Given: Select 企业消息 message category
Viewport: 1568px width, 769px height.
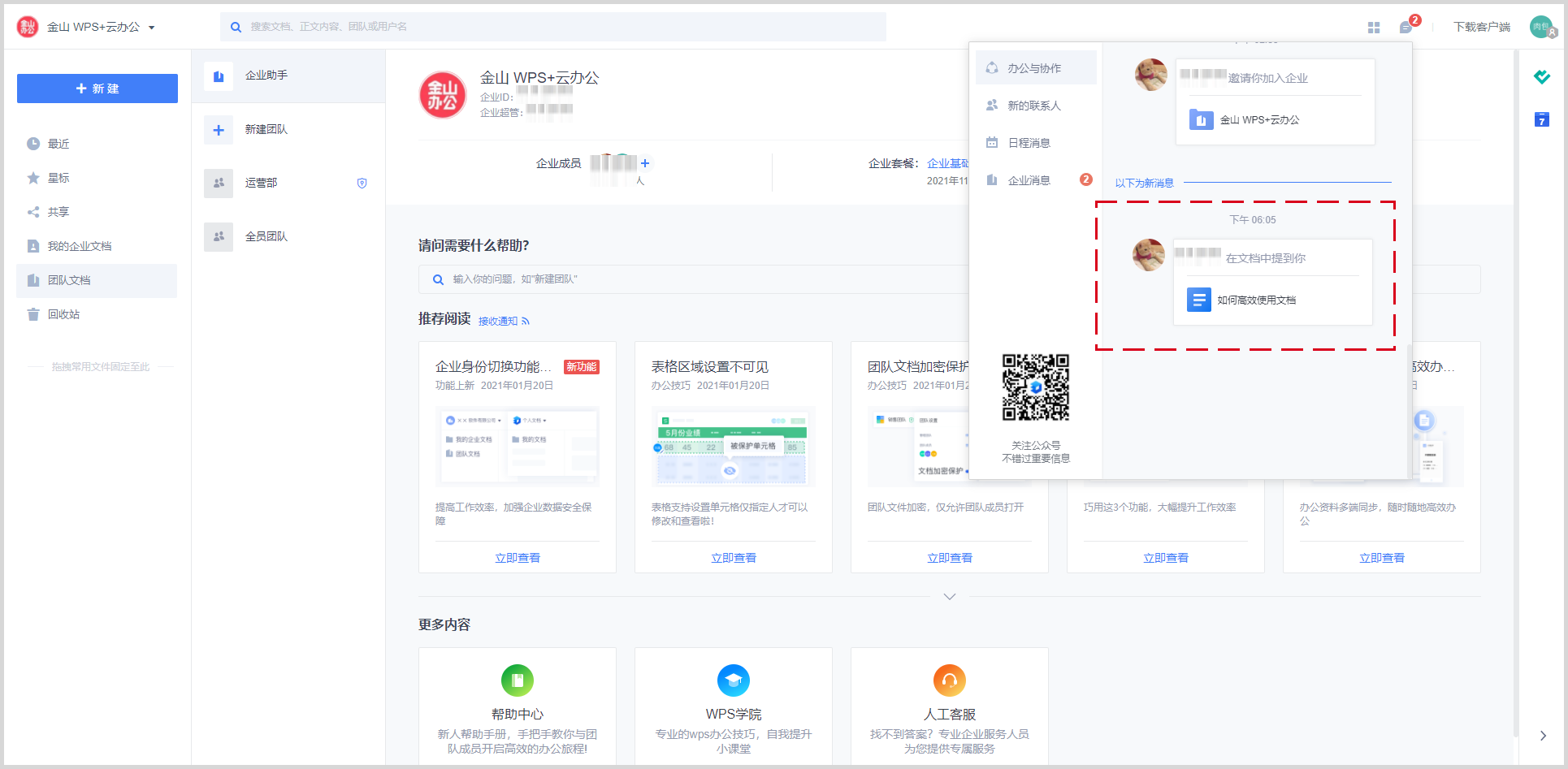Looking at the screenshot, I should pyautogui.click(x=1036, y=180).
